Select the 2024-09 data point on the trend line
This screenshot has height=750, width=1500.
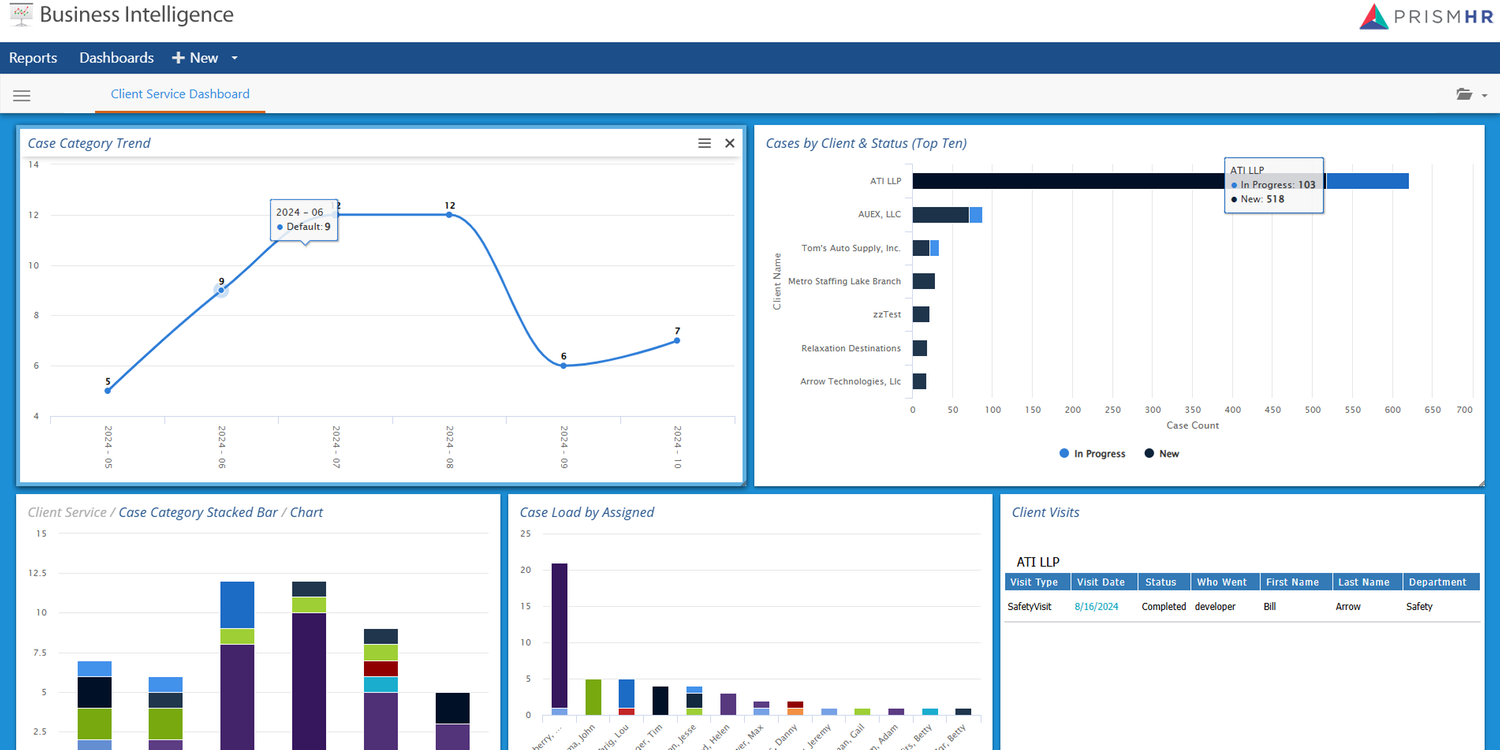coord(563,366)
